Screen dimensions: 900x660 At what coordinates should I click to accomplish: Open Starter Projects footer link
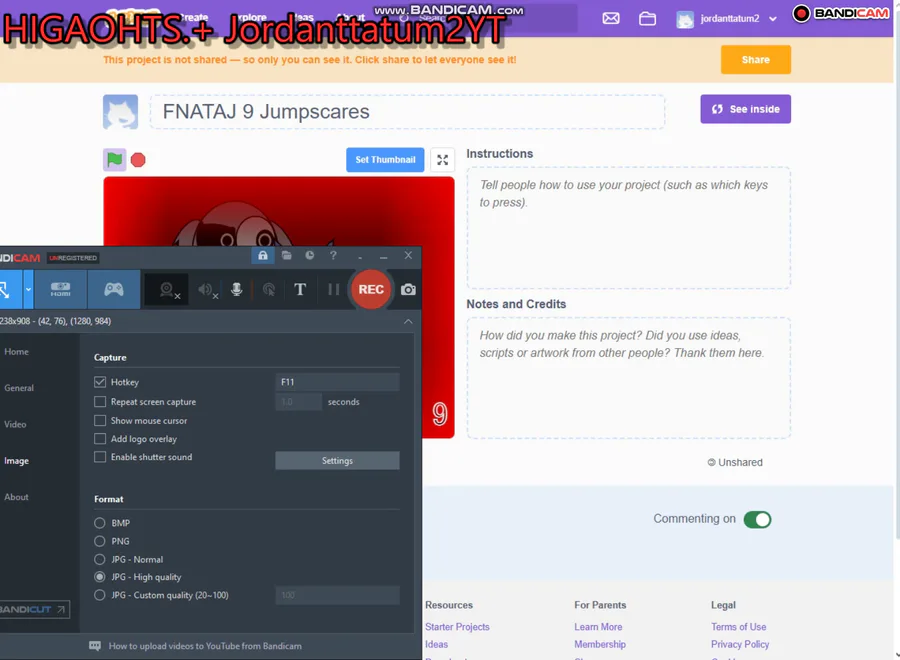coord(457,627)
